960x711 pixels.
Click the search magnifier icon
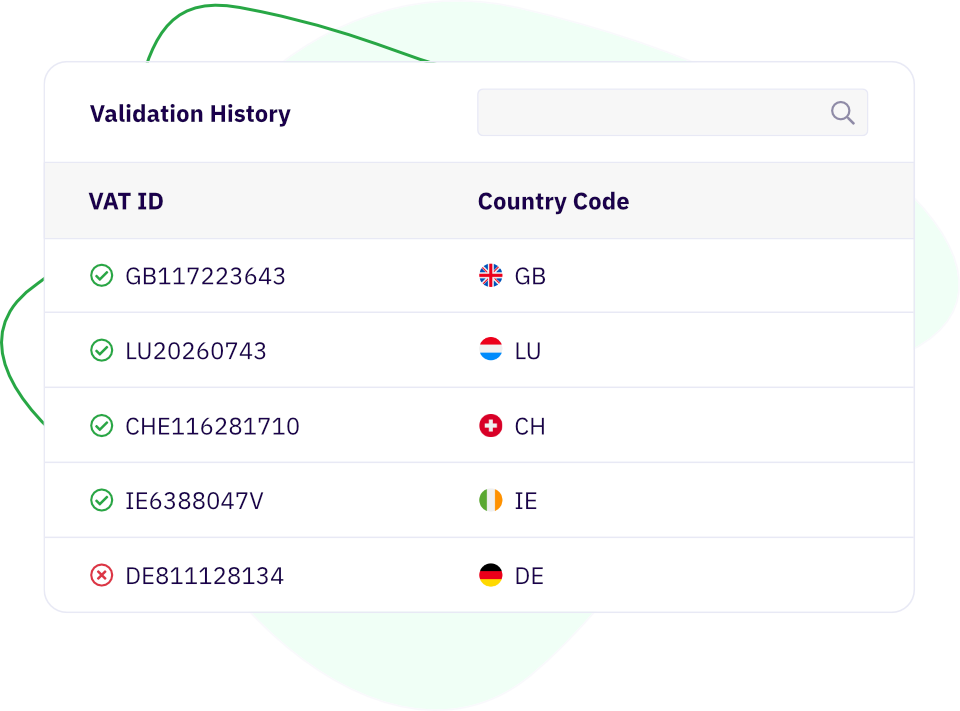tap(843, 113)
